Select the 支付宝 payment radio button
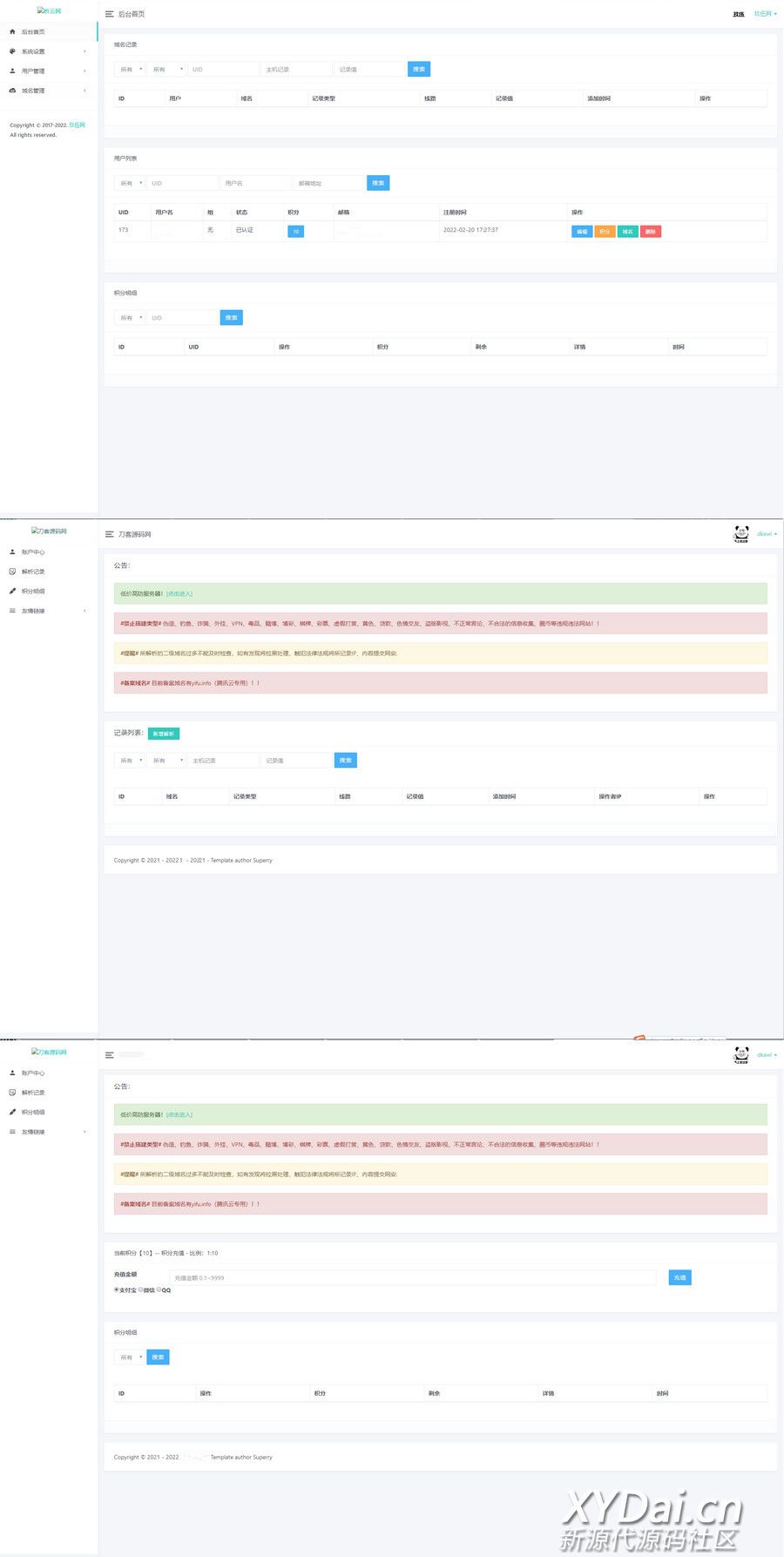This screenshot has width=784, height=1557. point(117,1290)
